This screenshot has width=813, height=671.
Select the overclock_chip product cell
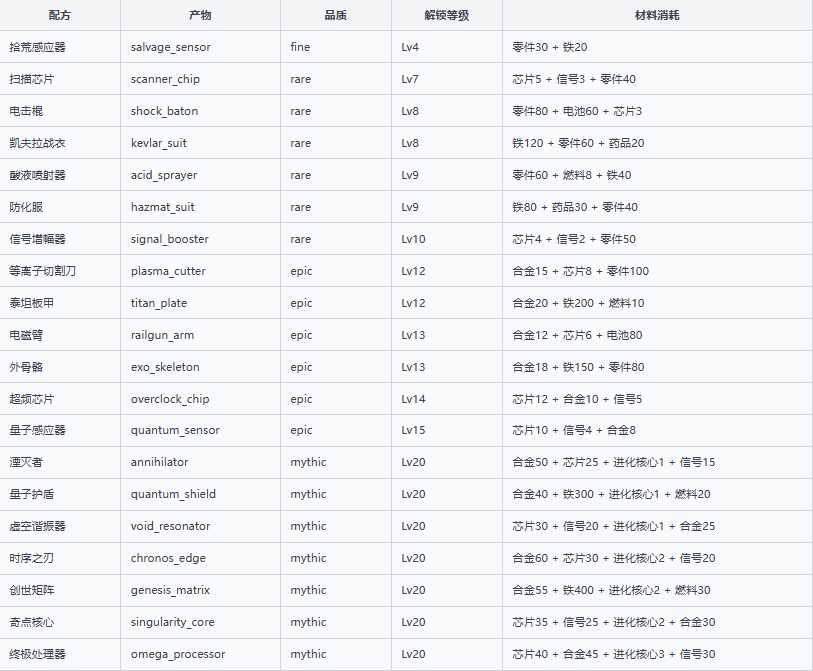point(200,399)
